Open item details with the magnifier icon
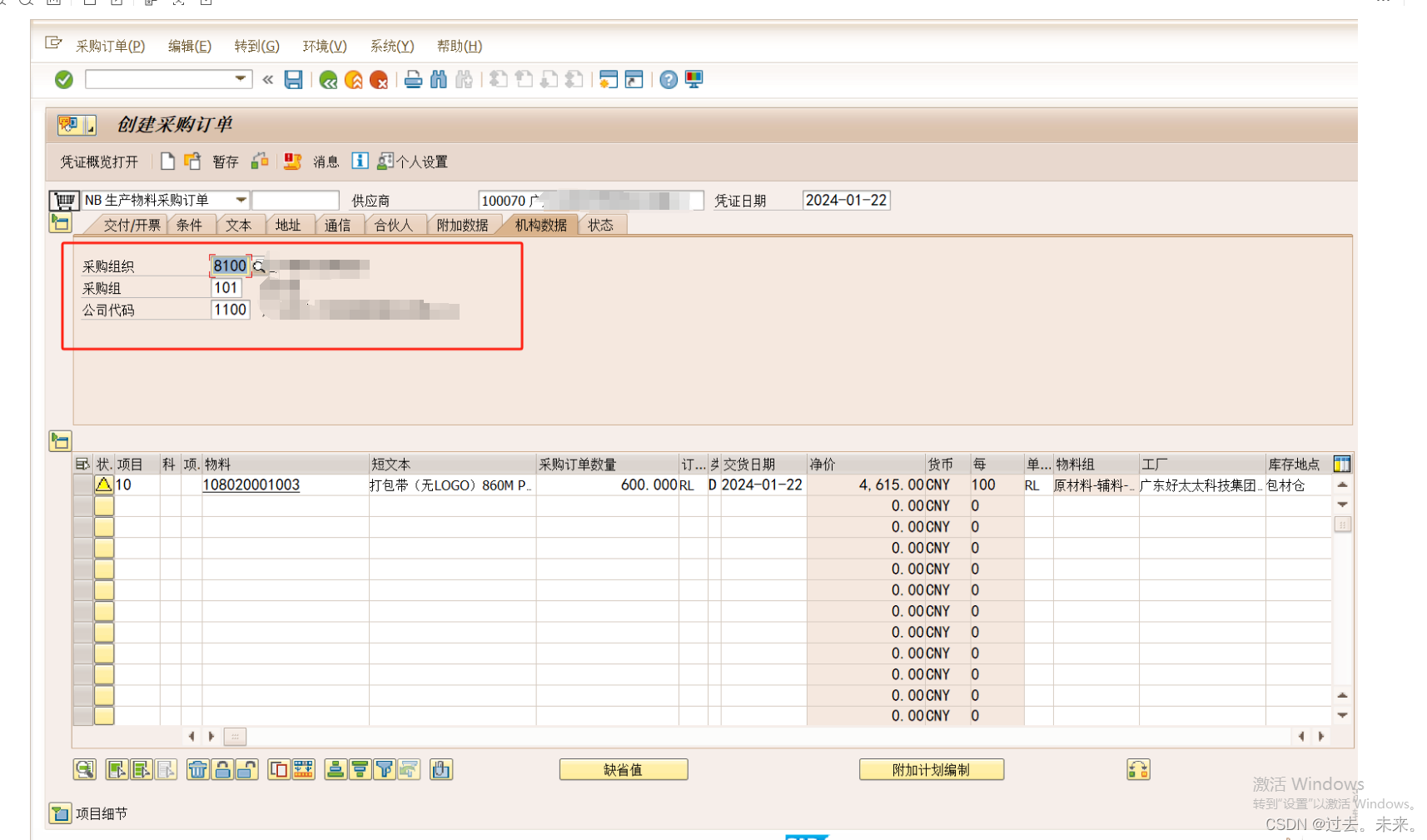 pyautogui.click(x=84, y=770)
